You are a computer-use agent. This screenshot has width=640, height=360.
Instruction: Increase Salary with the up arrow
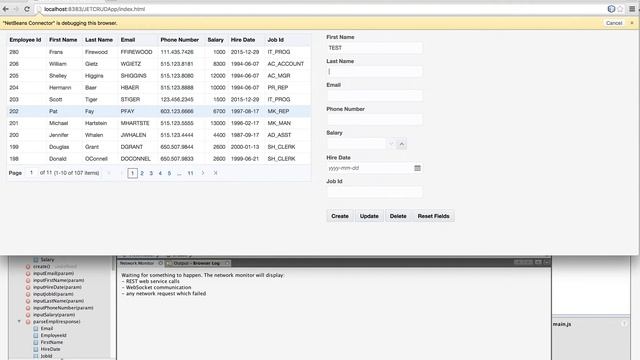(x=402, y=144)
